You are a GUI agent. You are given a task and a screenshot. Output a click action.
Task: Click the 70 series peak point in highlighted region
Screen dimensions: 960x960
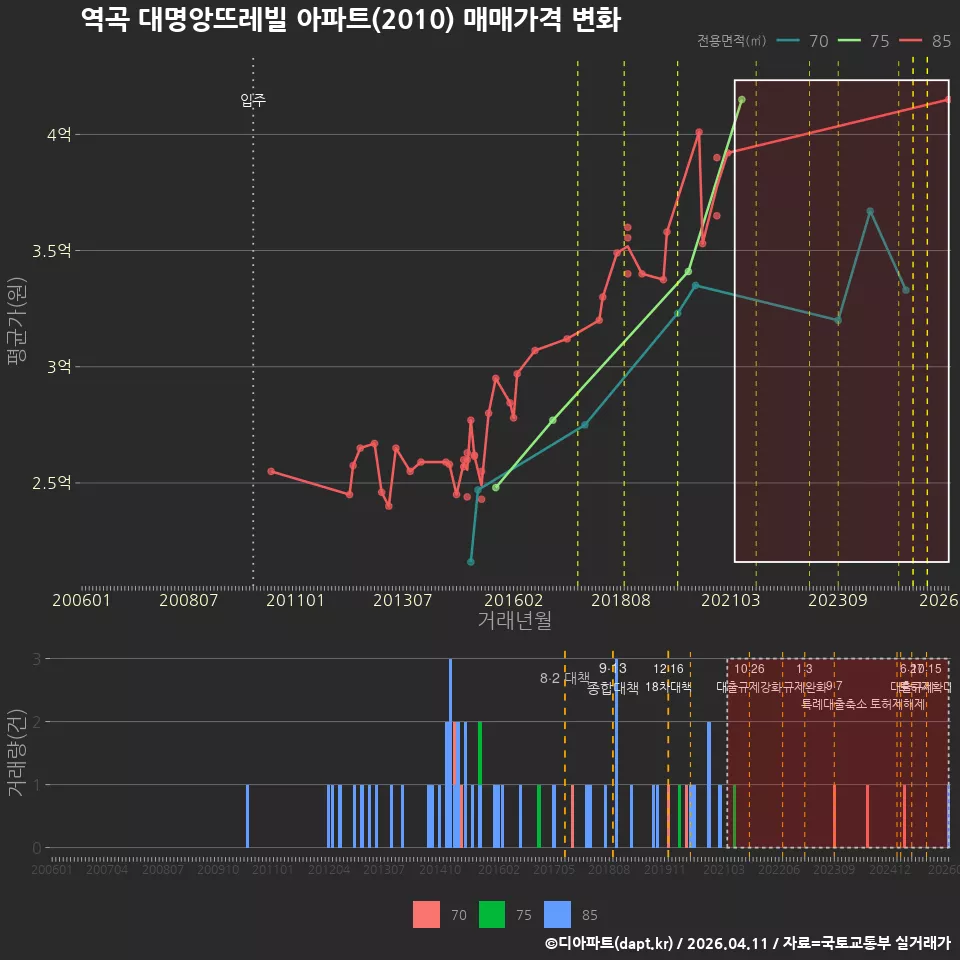(x=869, y=211)
